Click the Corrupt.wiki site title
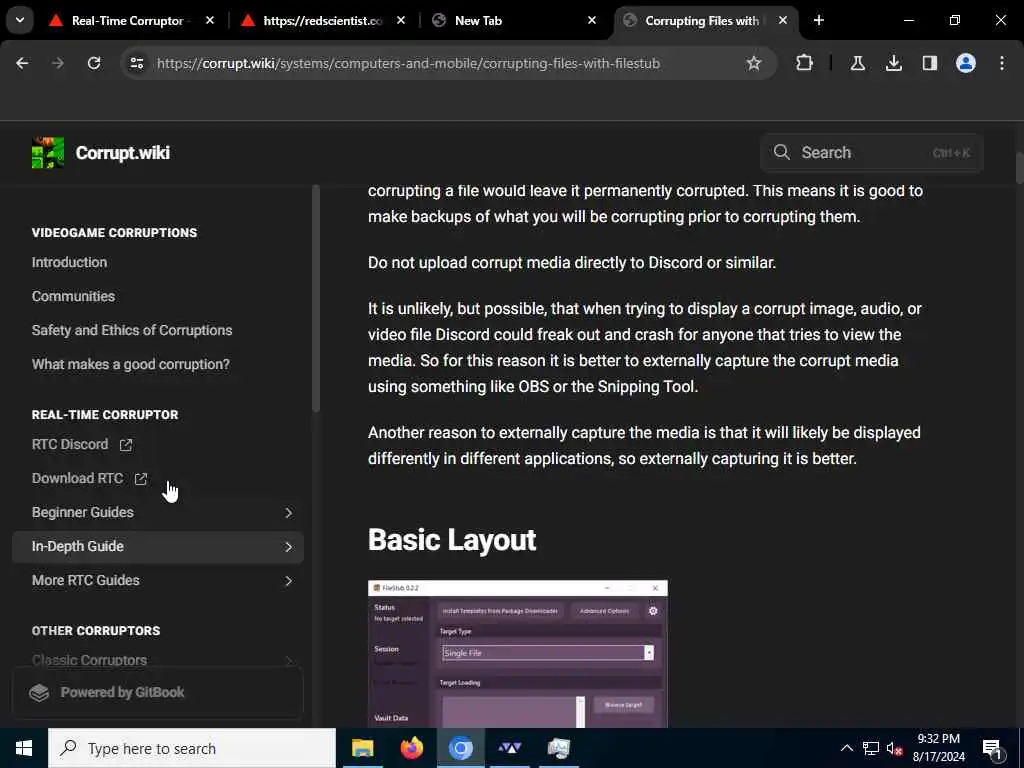This screenshot has height=768, width=1024. click(x=123, y=153)
